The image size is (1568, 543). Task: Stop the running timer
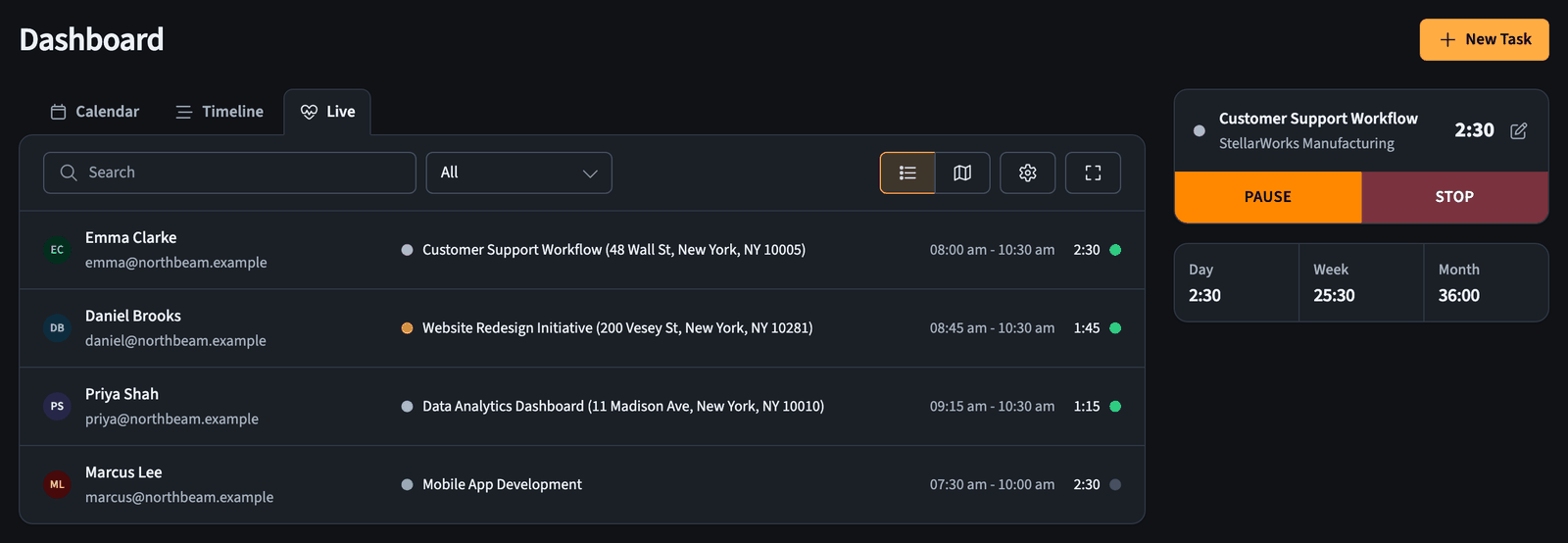tap(1455, 197)
